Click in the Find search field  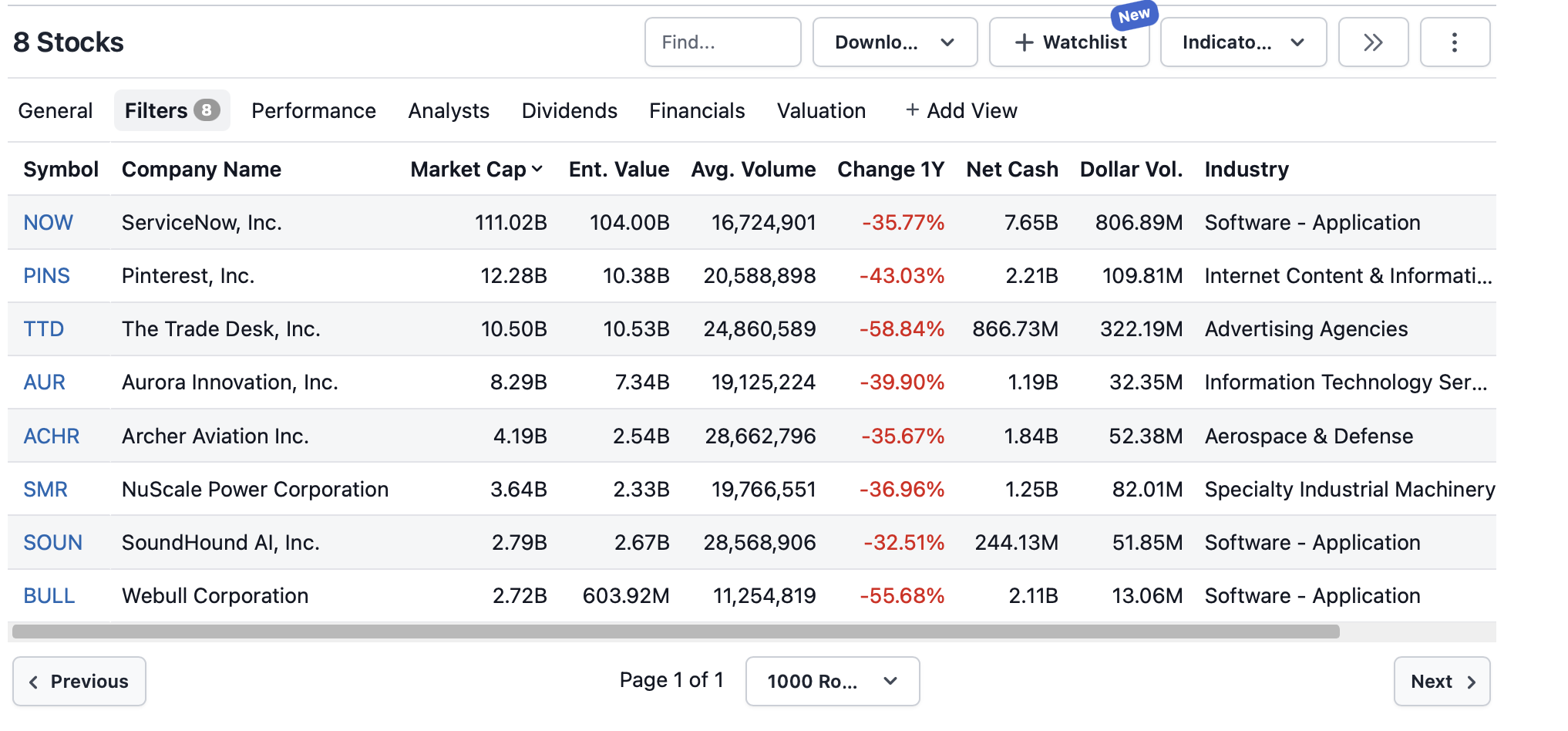coord(722,42)
